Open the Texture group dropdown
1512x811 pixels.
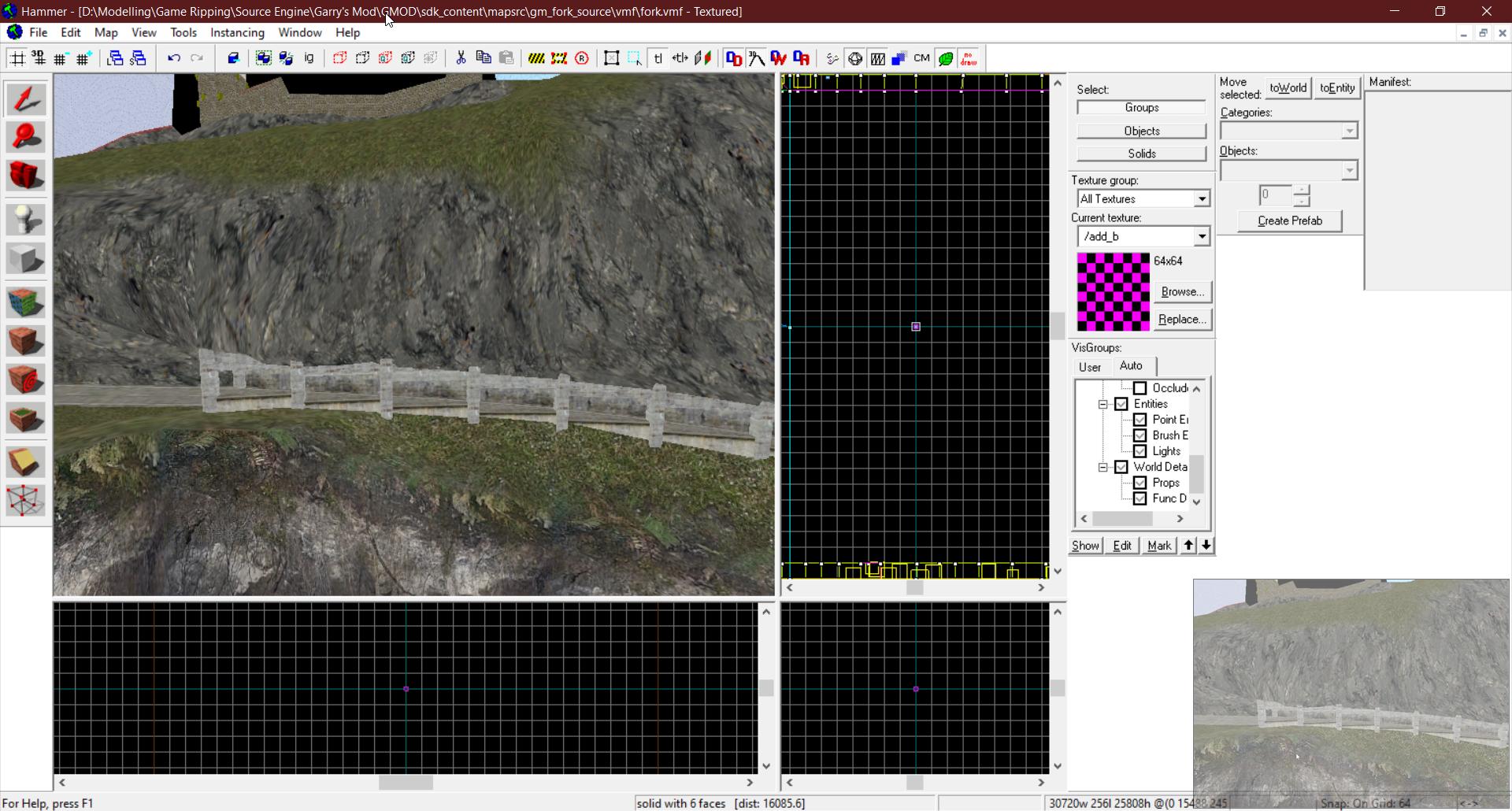tap(1202, 199)
